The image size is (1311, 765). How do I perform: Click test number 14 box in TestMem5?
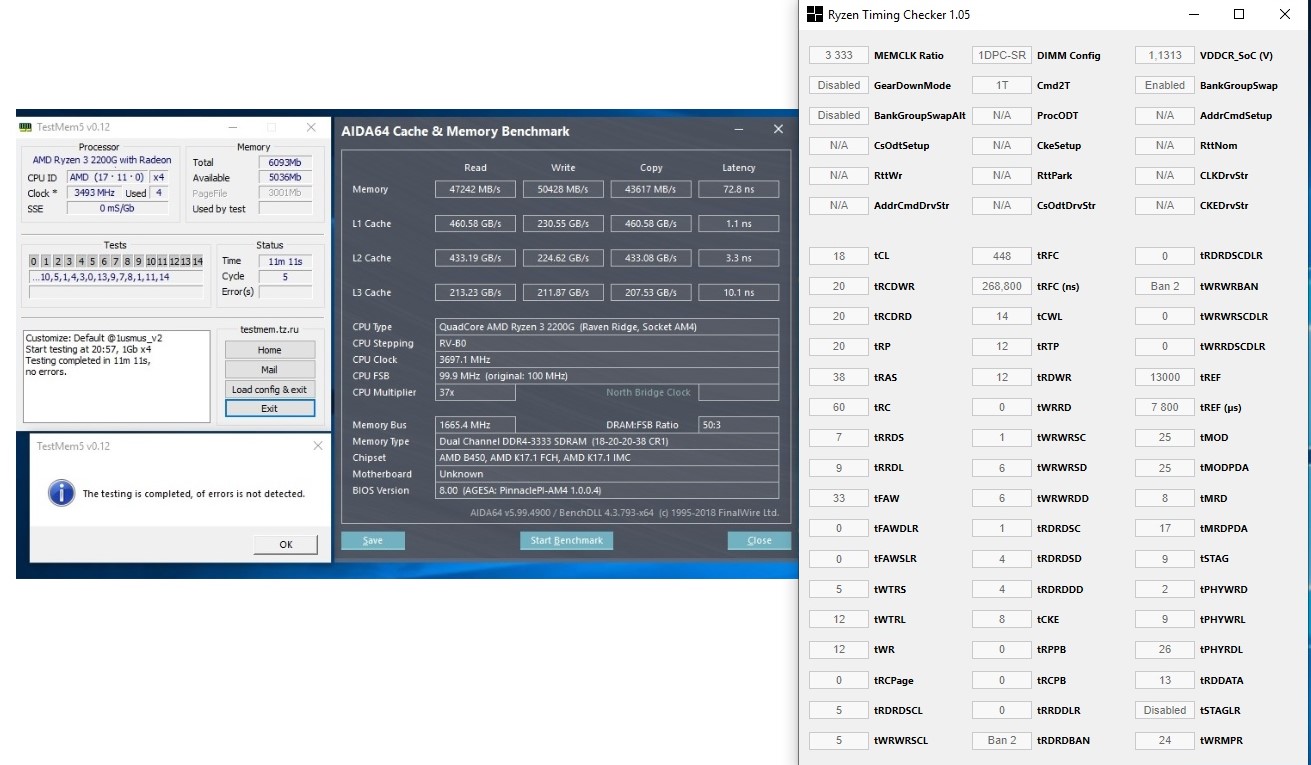pyautogui.click(x=197, y=261)
